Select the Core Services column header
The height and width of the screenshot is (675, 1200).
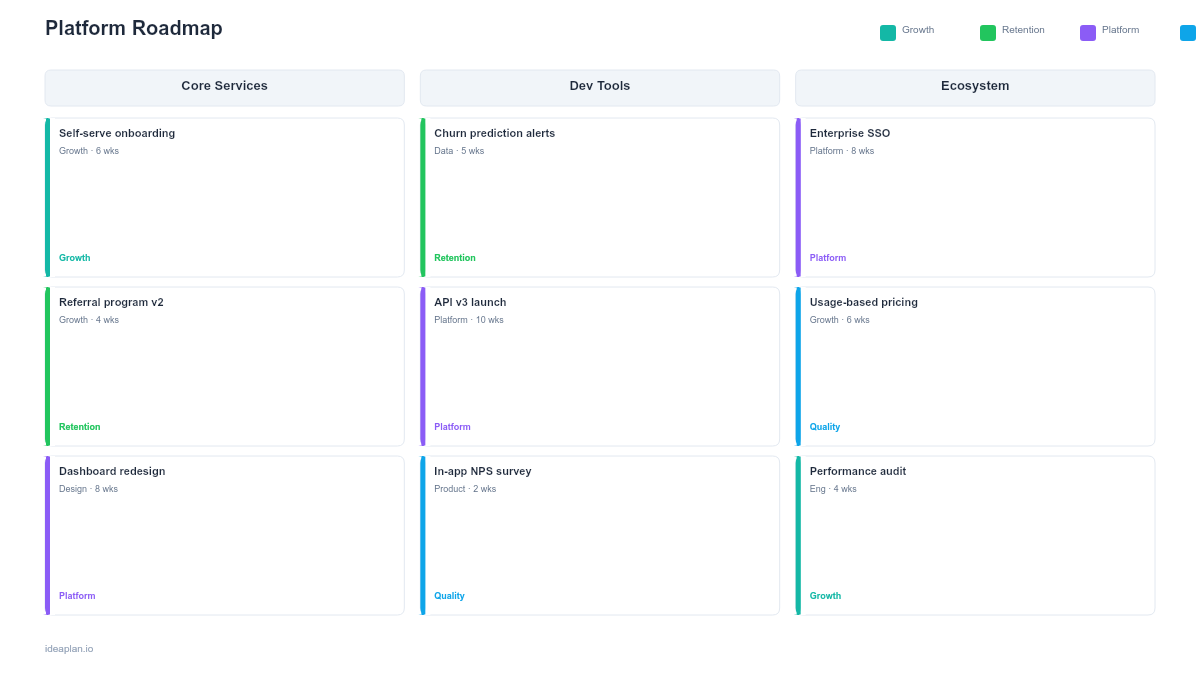coord(224,87)
